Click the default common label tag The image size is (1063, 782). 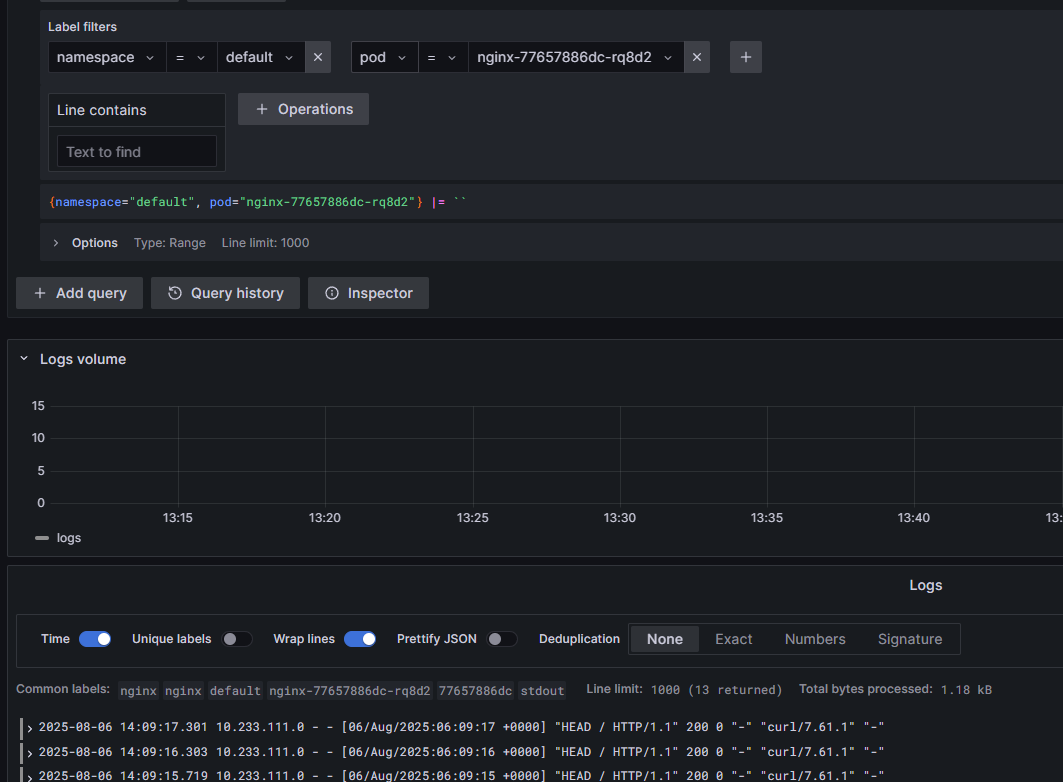coord(235,691)
